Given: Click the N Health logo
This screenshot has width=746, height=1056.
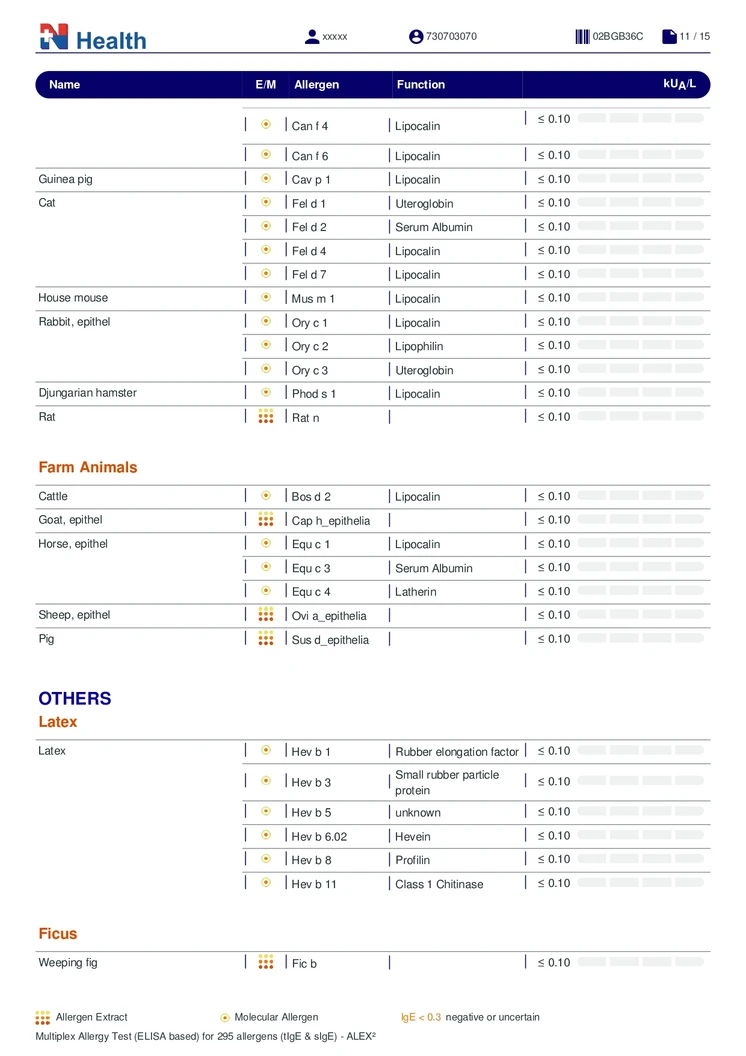Looking at the screenshot, I should (92, 38).
